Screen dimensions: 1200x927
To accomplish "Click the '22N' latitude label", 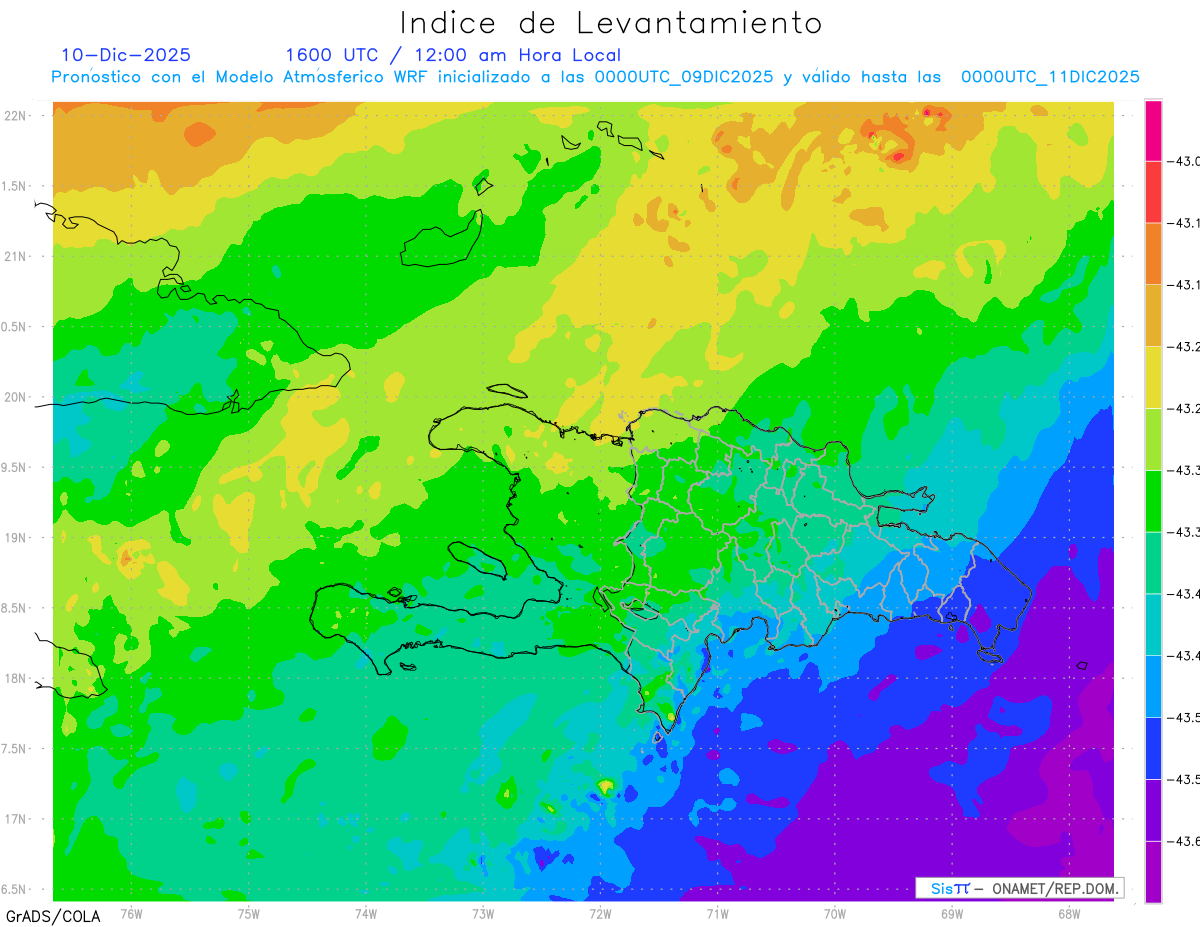I will [16, 116].
